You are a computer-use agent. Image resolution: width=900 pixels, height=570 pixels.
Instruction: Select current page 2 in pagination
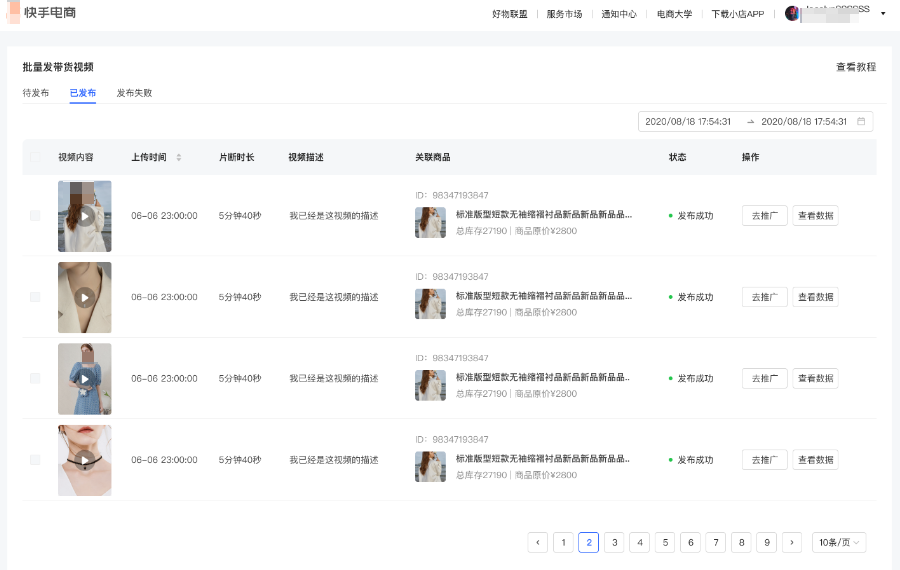click(x=589, y=542)
